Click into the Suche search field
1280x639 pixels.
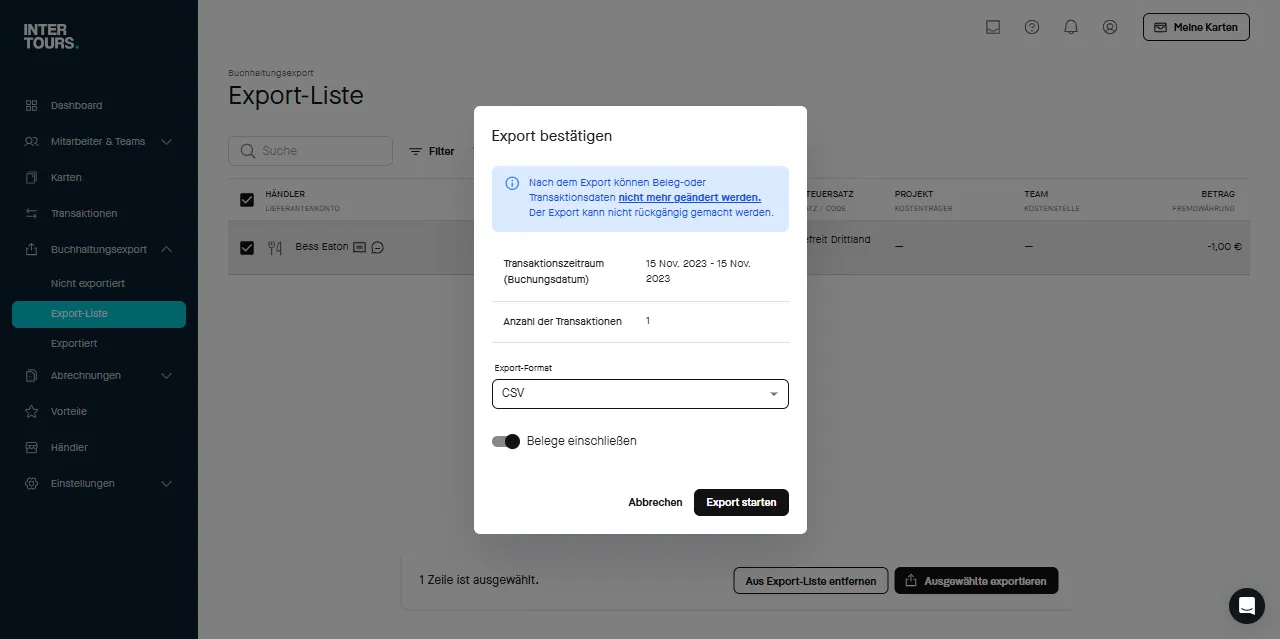(310, 150)
